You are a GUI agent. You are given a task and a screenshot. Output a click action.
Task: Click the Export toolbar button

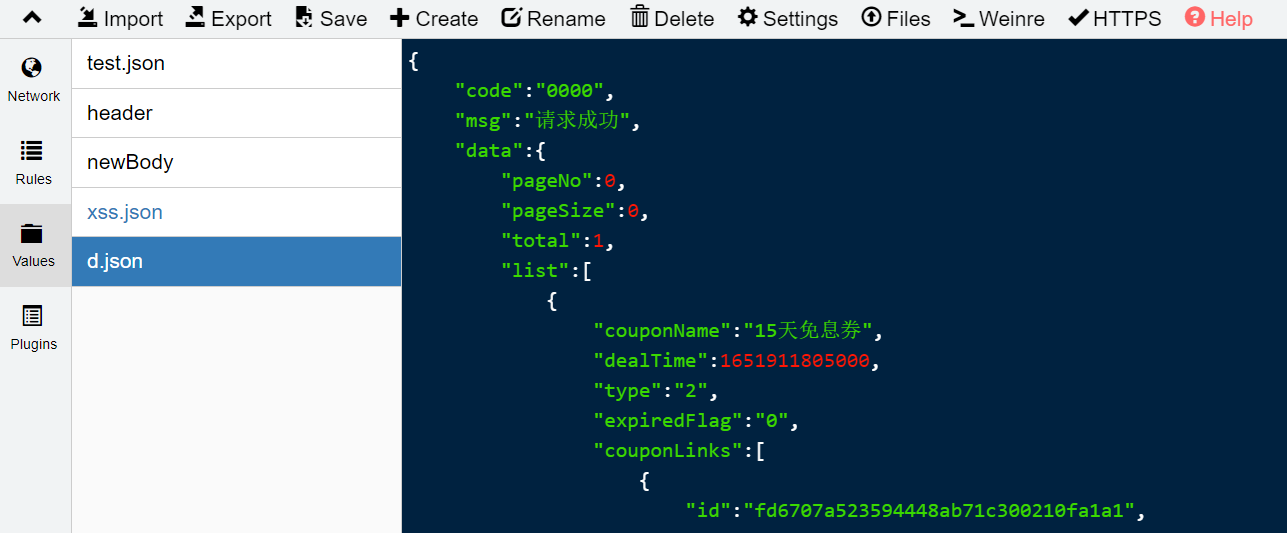[228, 18]
